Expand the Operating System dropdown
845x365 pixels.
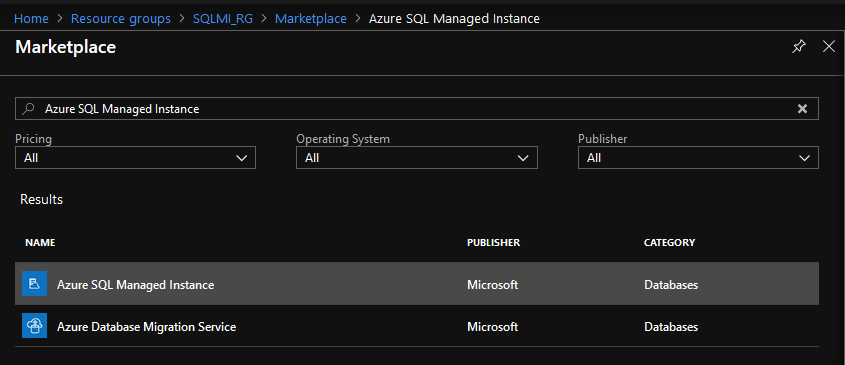417,157
